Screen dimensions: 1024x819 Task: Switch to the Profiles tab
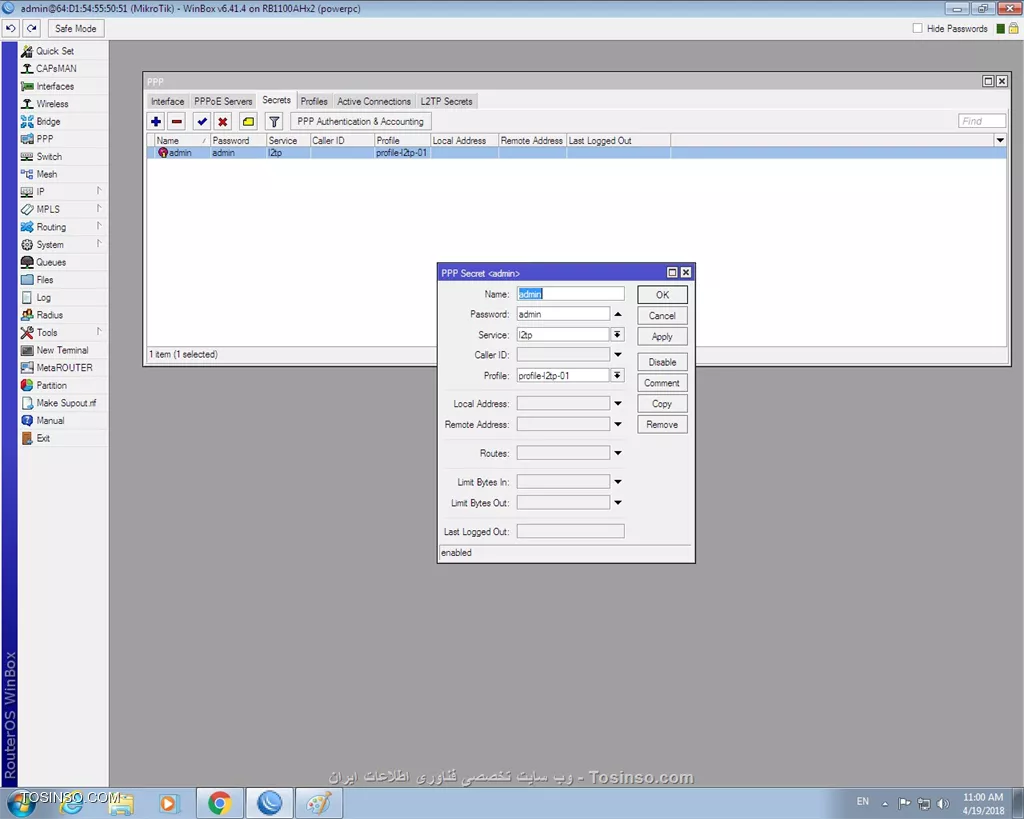click(313, 101)
